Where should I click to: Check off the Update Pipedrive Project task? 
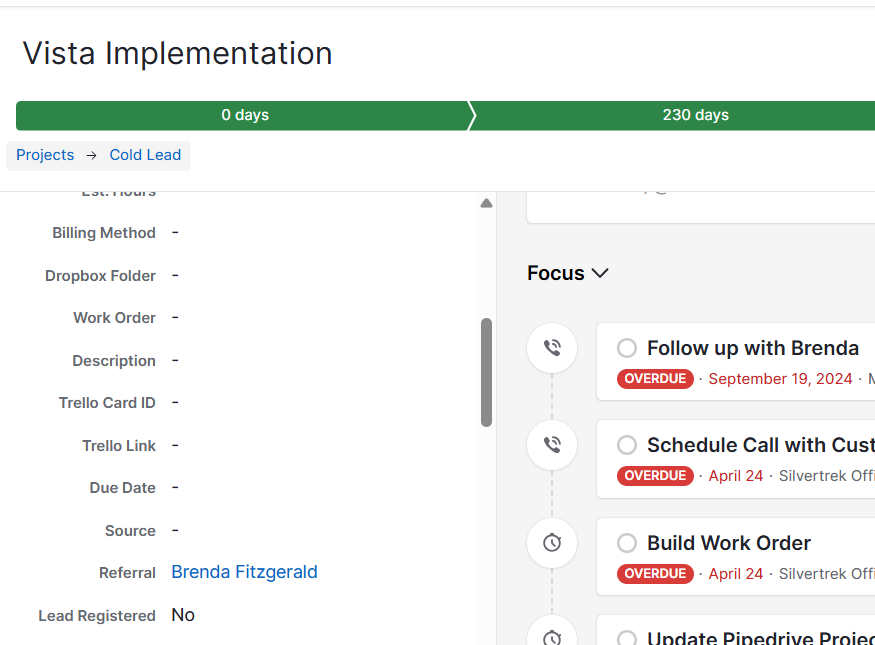(x=627, y=638)
